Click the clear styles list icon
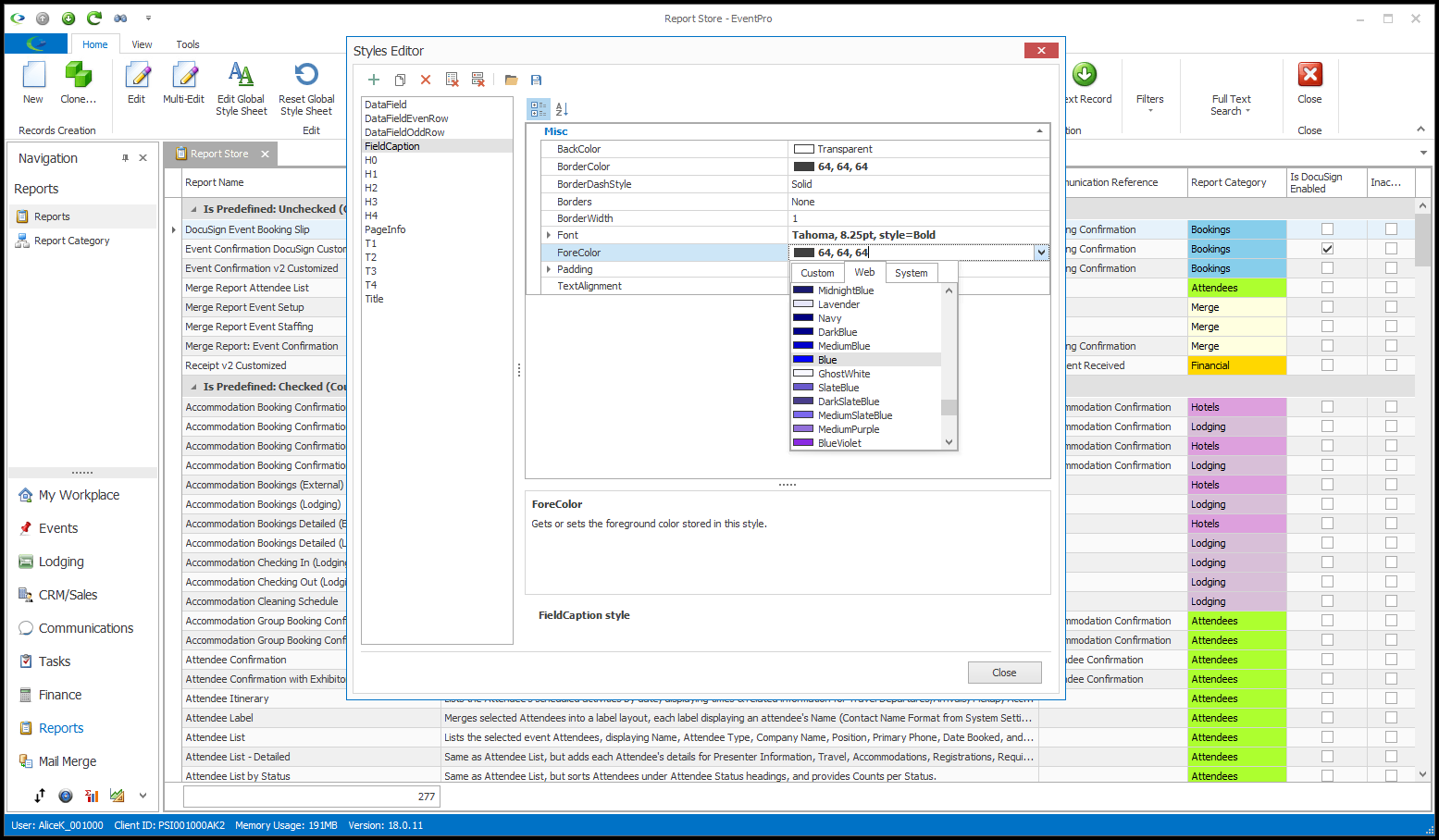 tap(452, 80)
